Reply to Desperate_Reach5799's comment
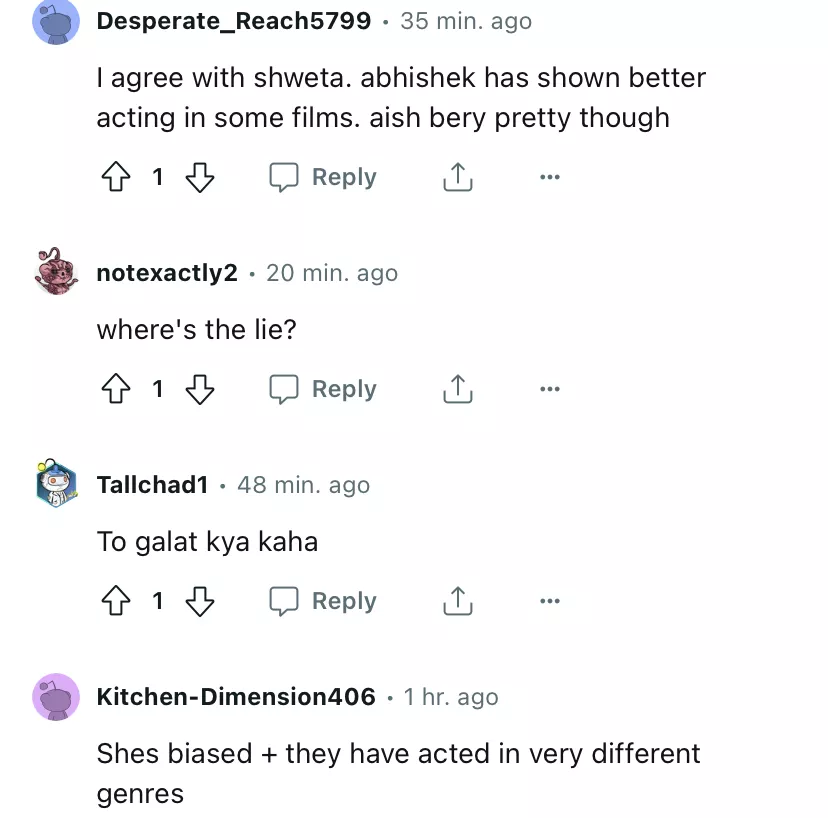The width and height of the screenshot is (828, 818). click(323, 177)
